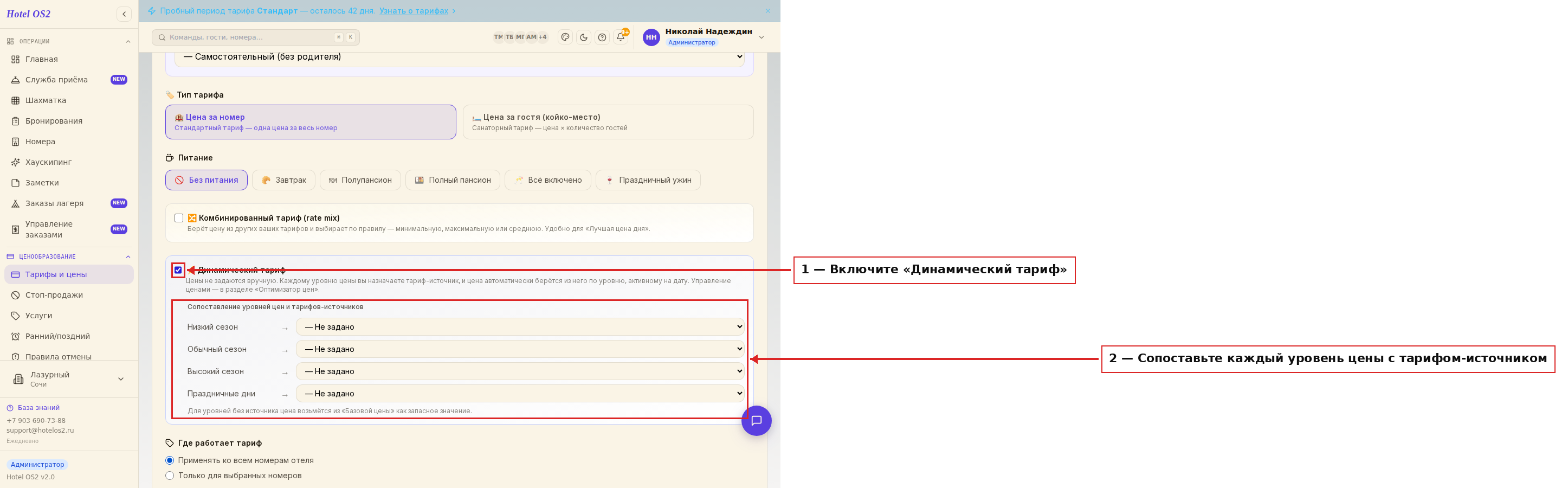Select Полный пансион meal option
The height and width of the screenshot is (488, 1568).
tap(453, 179)
